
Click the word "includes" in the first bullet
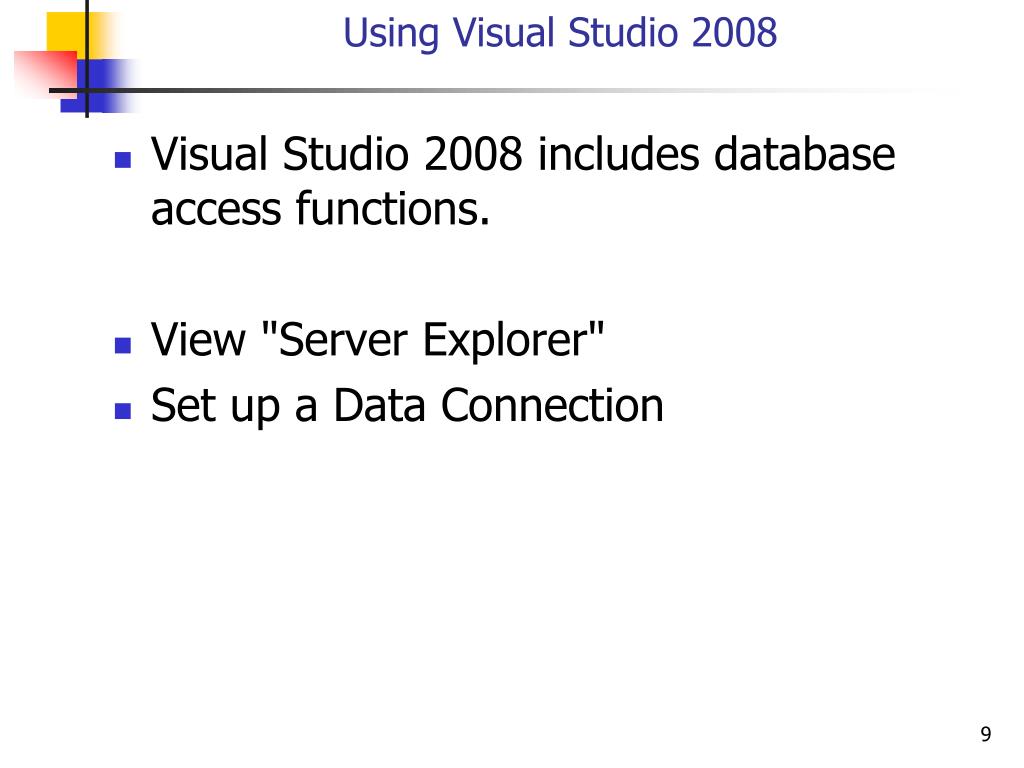click(618, 155)
